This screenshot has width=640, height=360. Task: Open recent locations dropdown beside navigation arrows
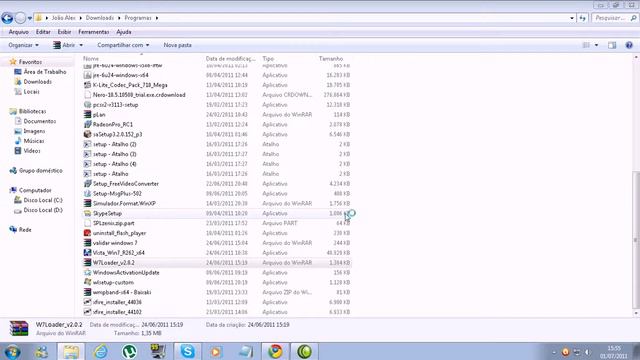point(30,18)
